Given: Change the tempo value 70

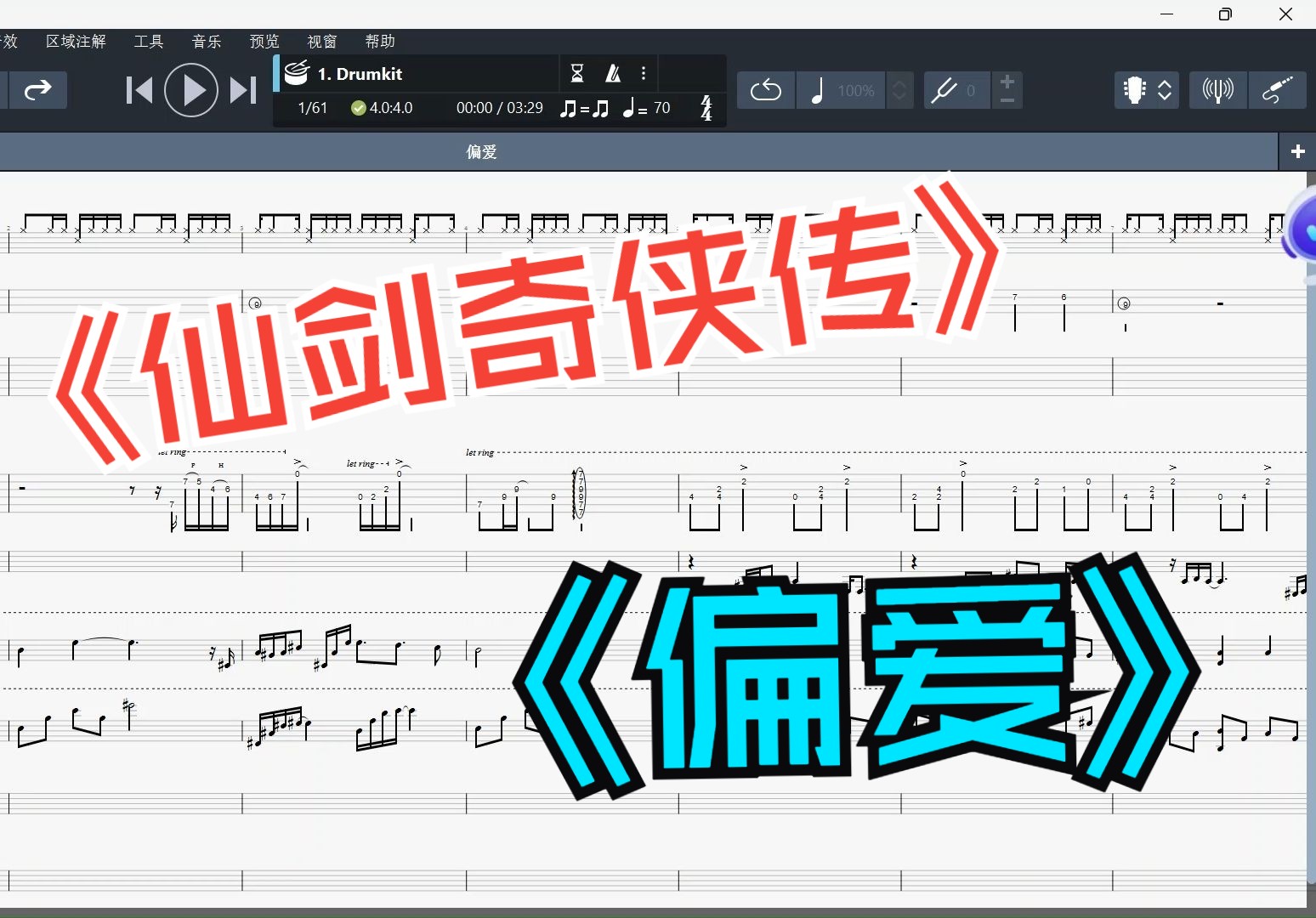Looking at the screenshot, I should (662, 108).
